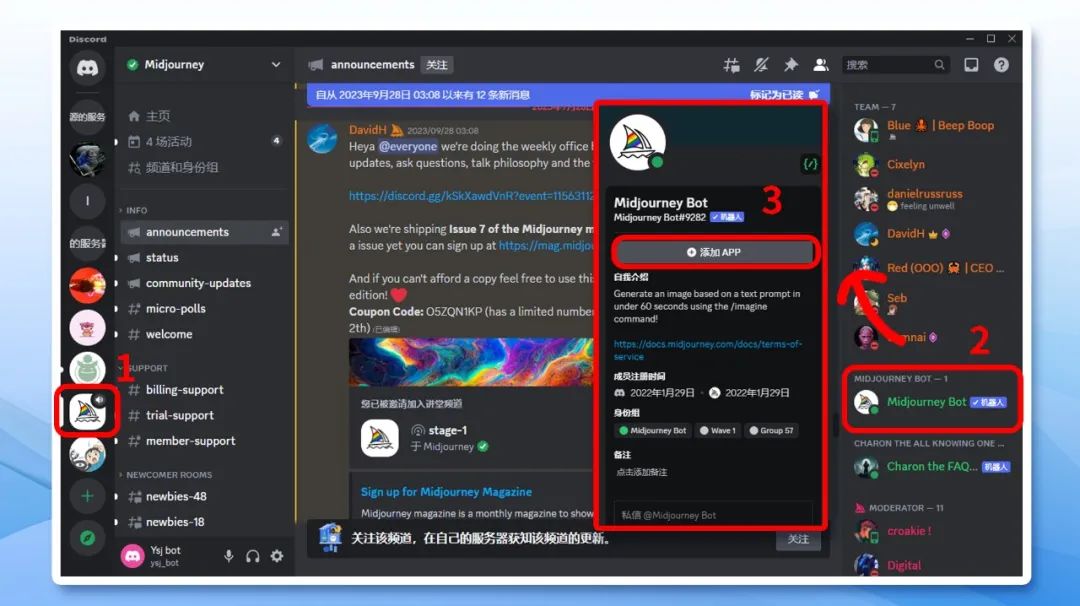This screenshot has height=606, width=1080.
Task: Select Midjourney Bot in member list
Action: pos(932,402)
